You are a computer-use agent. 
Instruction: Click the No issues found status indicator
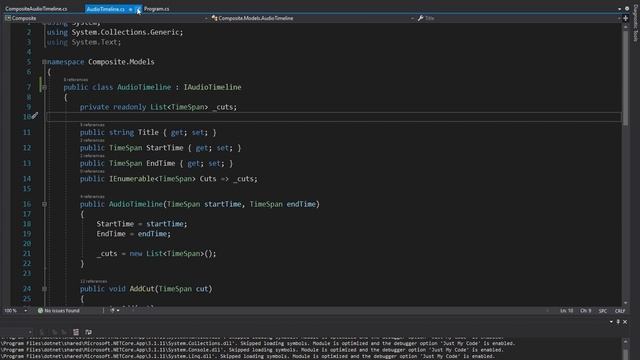(x=58, y=311)
